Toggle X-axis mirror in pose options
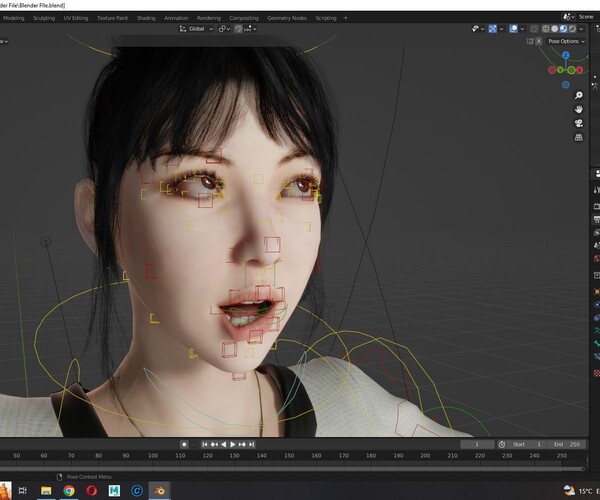 tap(539, 41)
